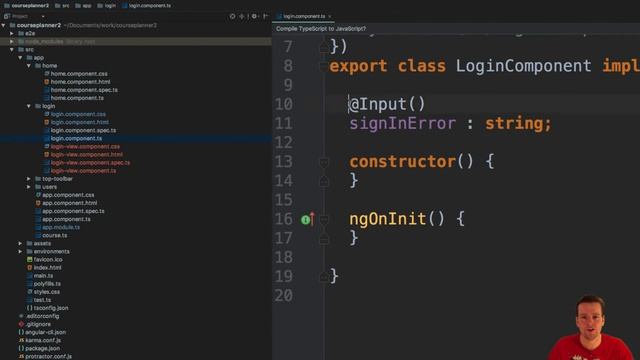
Task: Toggle the fold end marker at line 19
Action: tap(324, 277)
